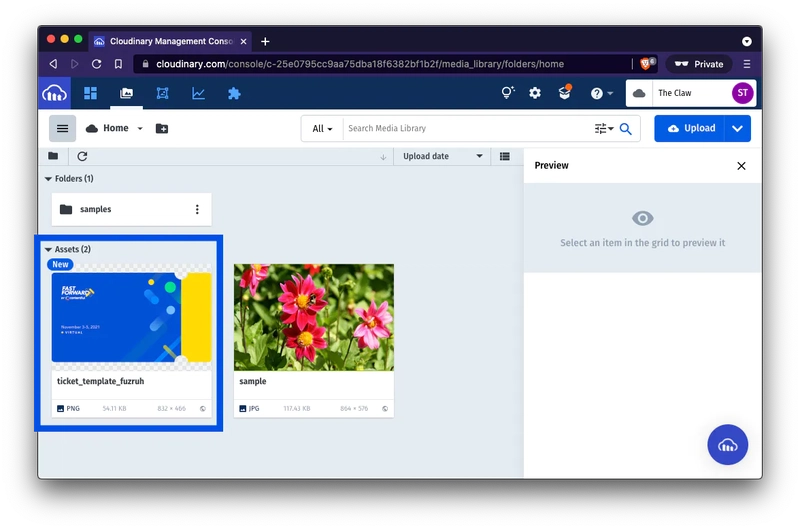
Task: Open the Dashboard grid icon
Action: coord(90,93)
